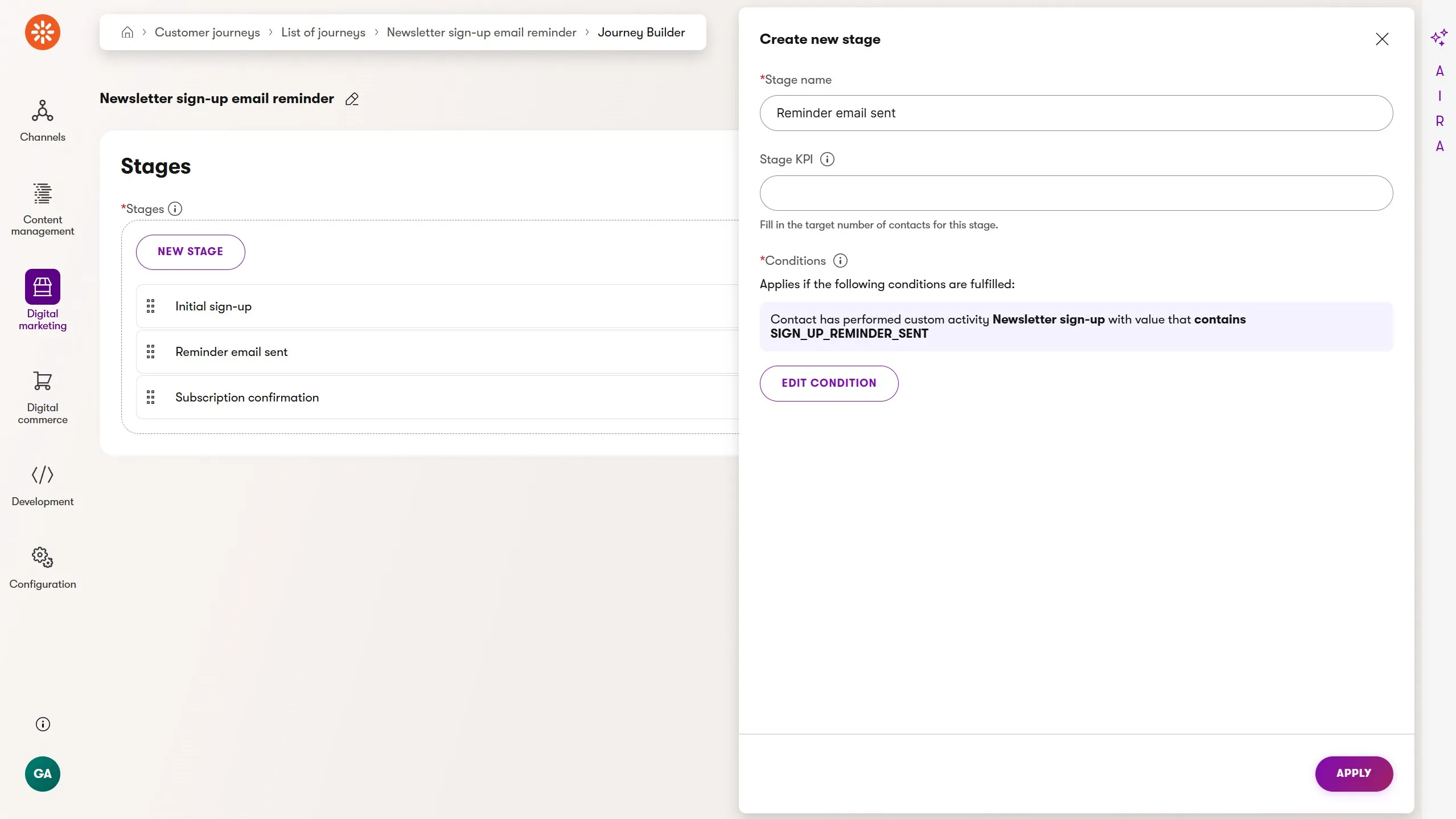This screenshot has height=819, width=1456.
Task: Open the AIRA sparkle assistant icon
Action: click(1439, 38)
